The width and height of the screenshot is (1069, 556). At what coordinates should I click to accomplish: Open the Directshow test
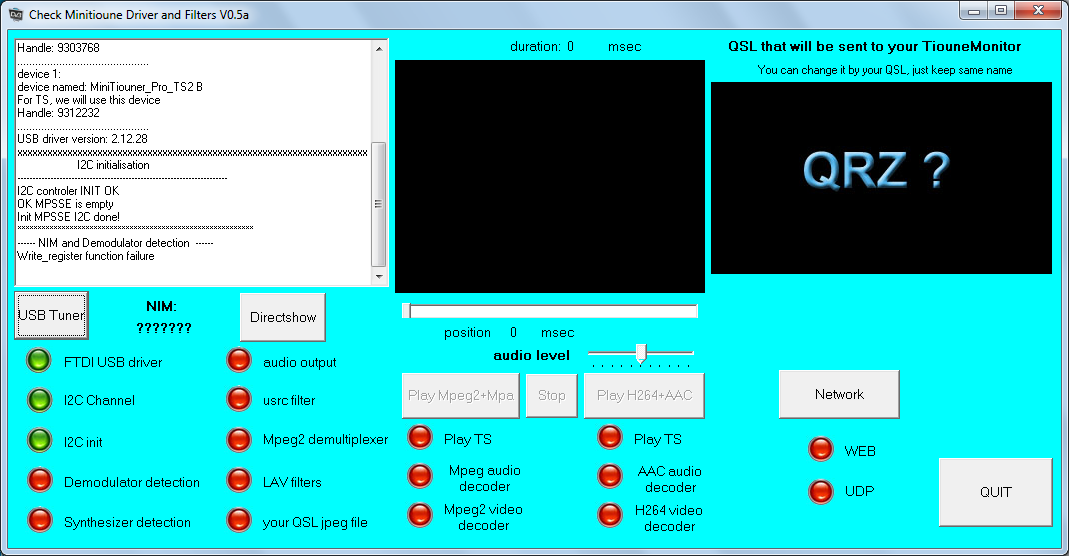tap(283, 317)
